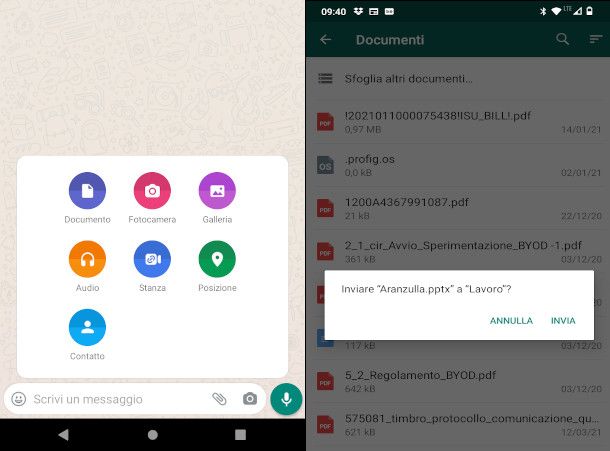Image resolution: width=610 pixels, height=451 pixels.
Task: Select the ISU_BILL pdf file
Action: (x=458, y=121)
